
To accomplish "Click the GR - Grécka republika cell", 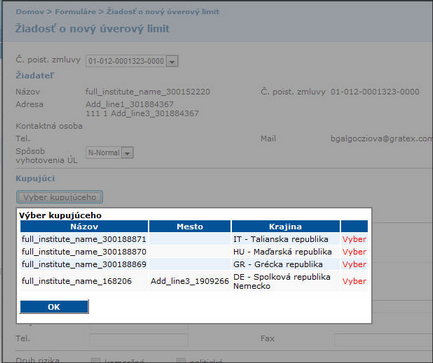I will click(286, 264).
